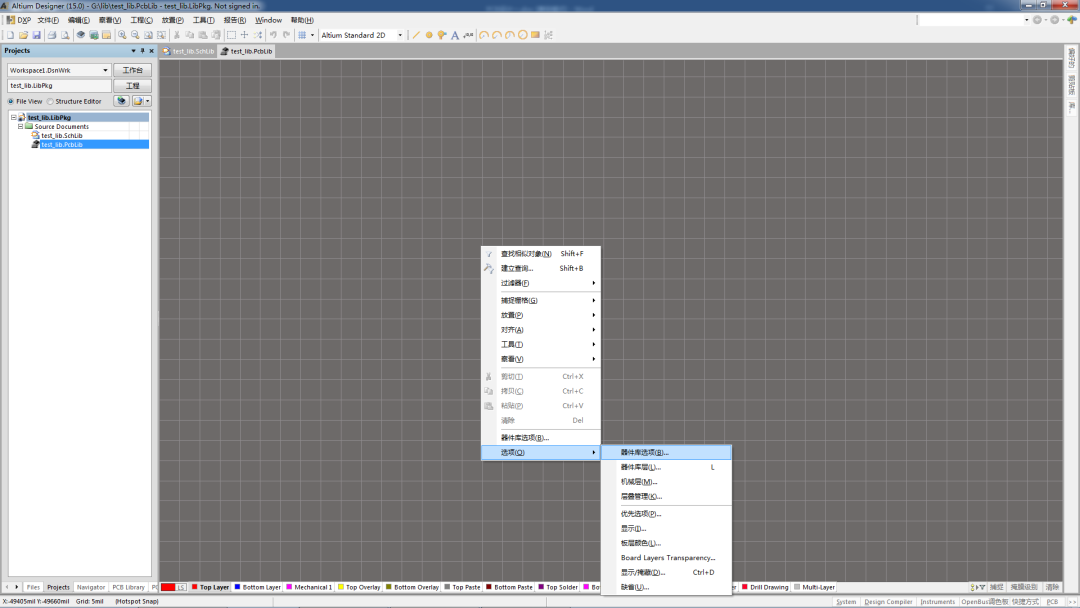
Task: Click the Zoom Out magnifier icon
Action: click(x=135, y=35)
